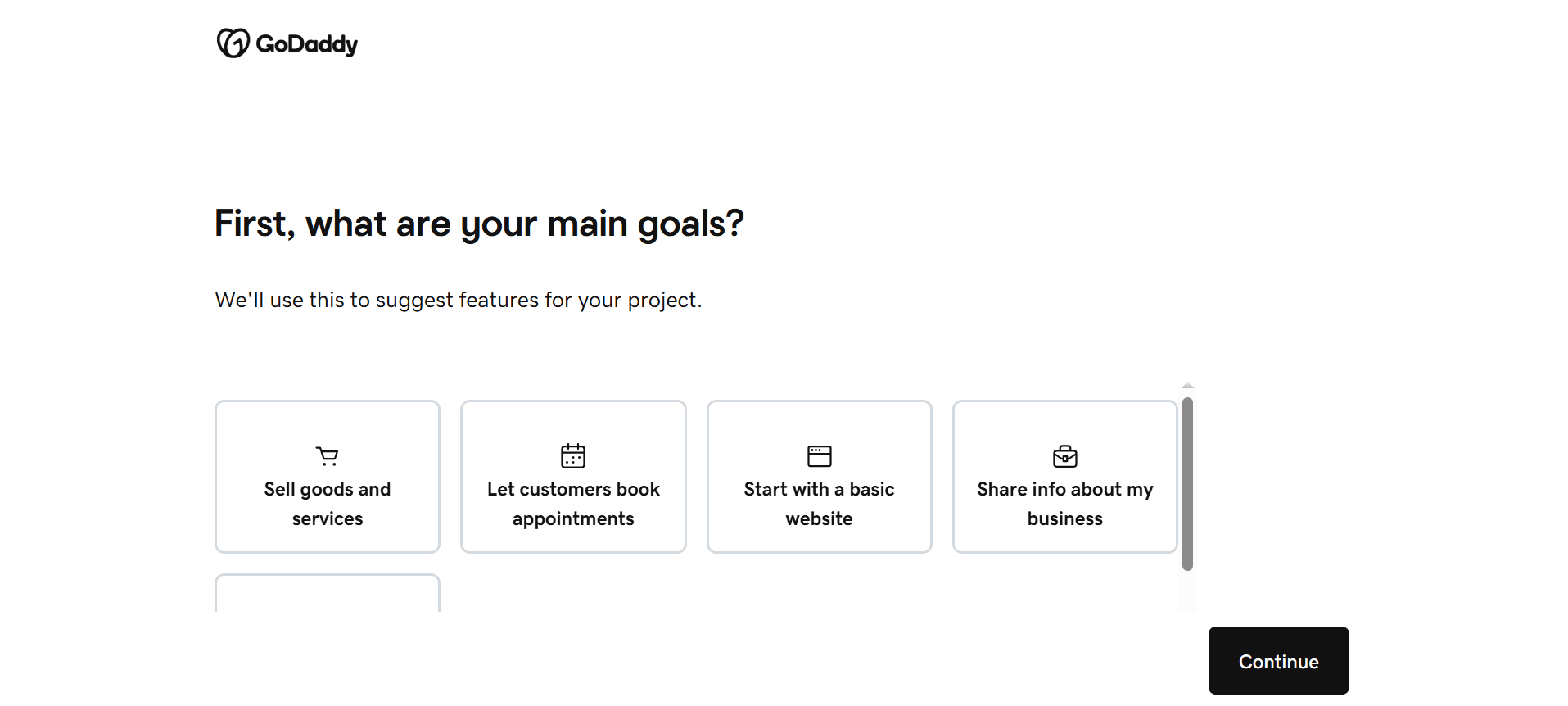The image size is (1568, 706).
Task: Click the browser window icon for basic website
Action: (x=819, y=456)
